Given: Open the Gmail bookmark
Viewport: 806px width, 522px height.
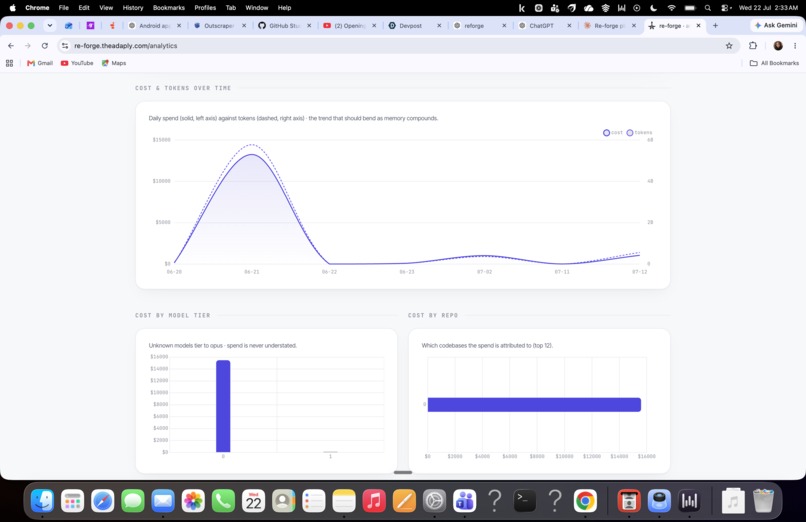Looking at the screenshot, I should 40,63.
